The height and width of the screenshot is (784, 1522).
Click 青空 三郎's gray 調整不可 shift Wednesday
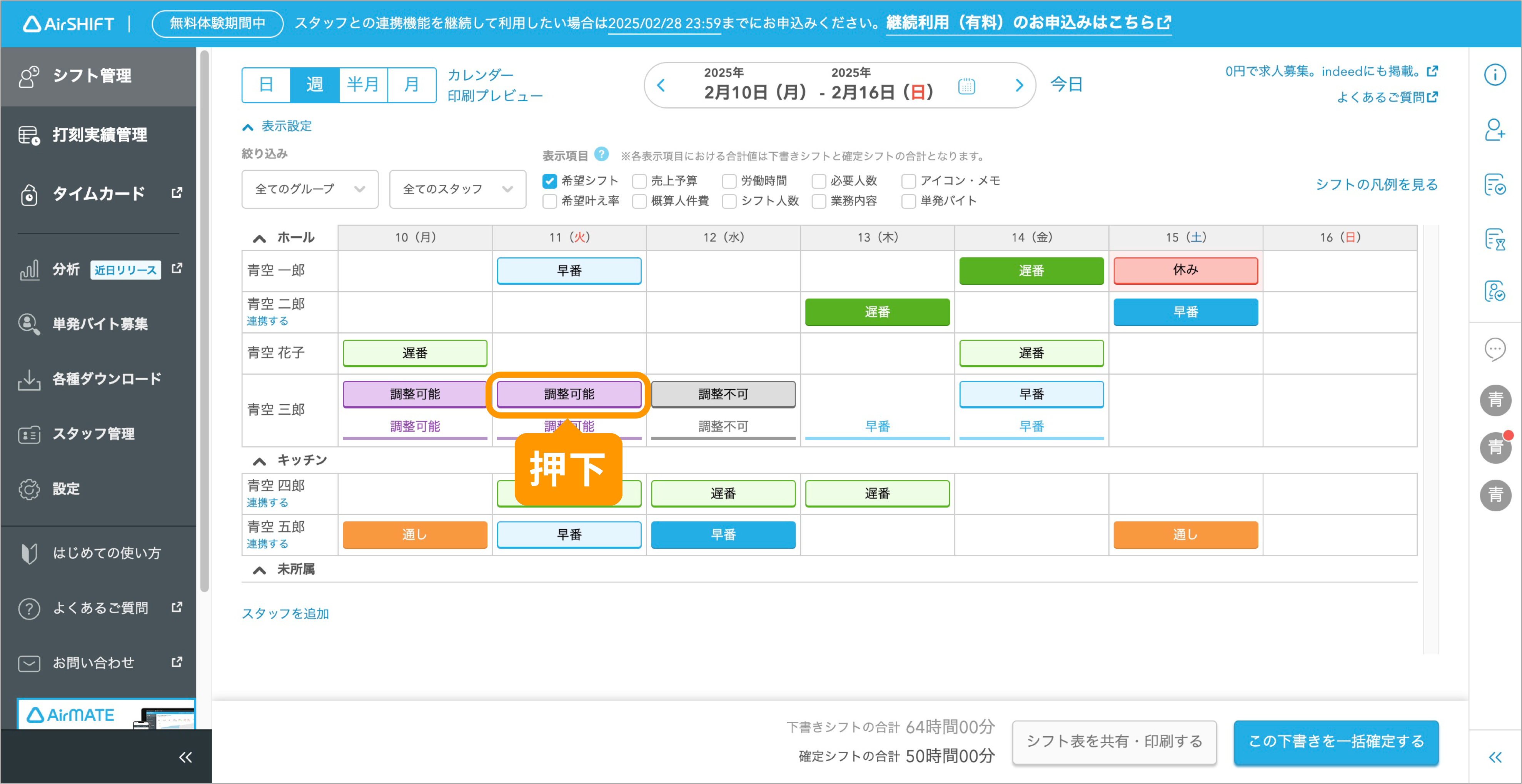click(723, 394)
